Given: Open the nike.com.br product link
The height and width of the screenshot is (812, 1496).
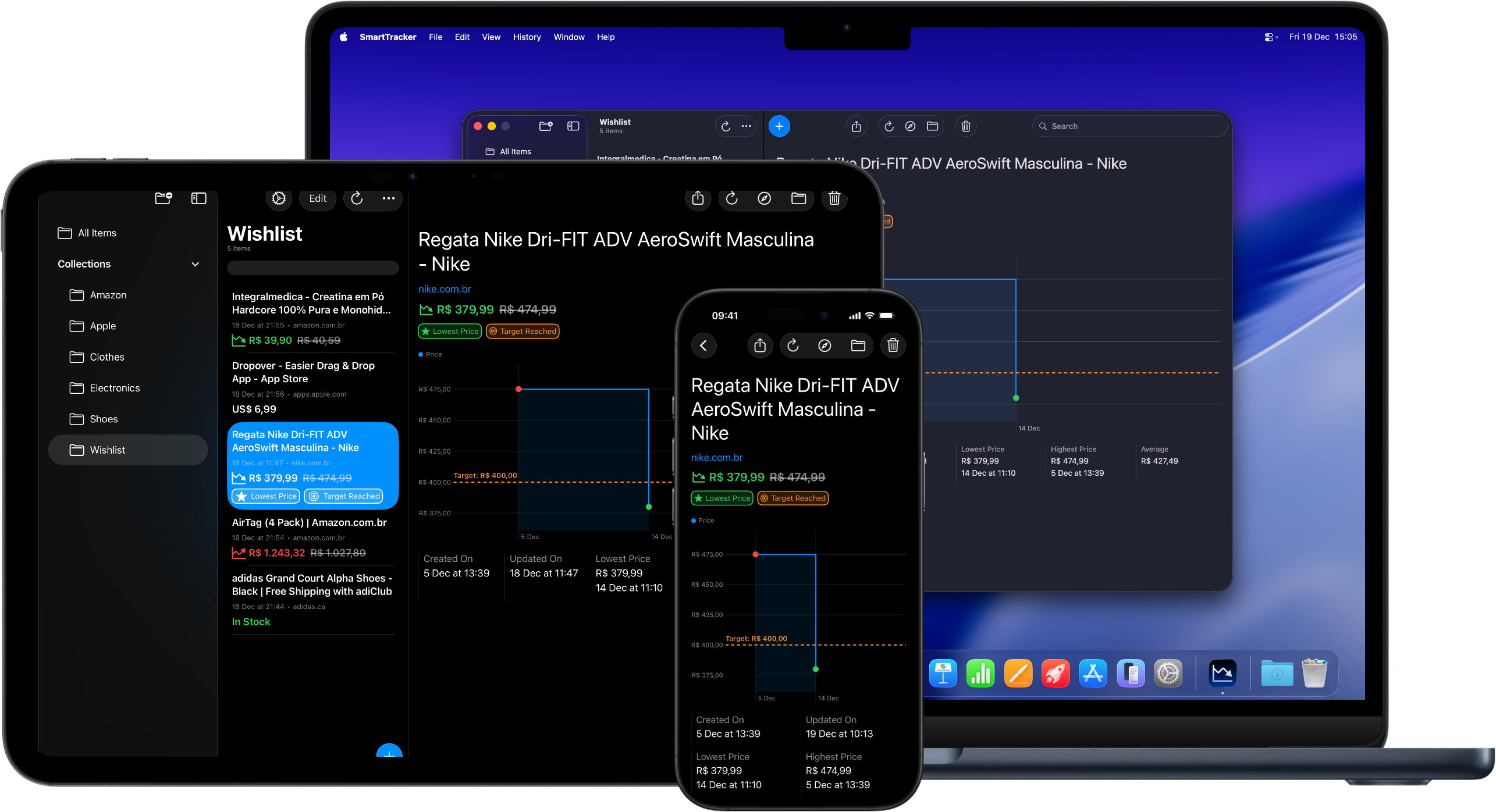Looking at the screenshot, I should [x=445, y=289].
